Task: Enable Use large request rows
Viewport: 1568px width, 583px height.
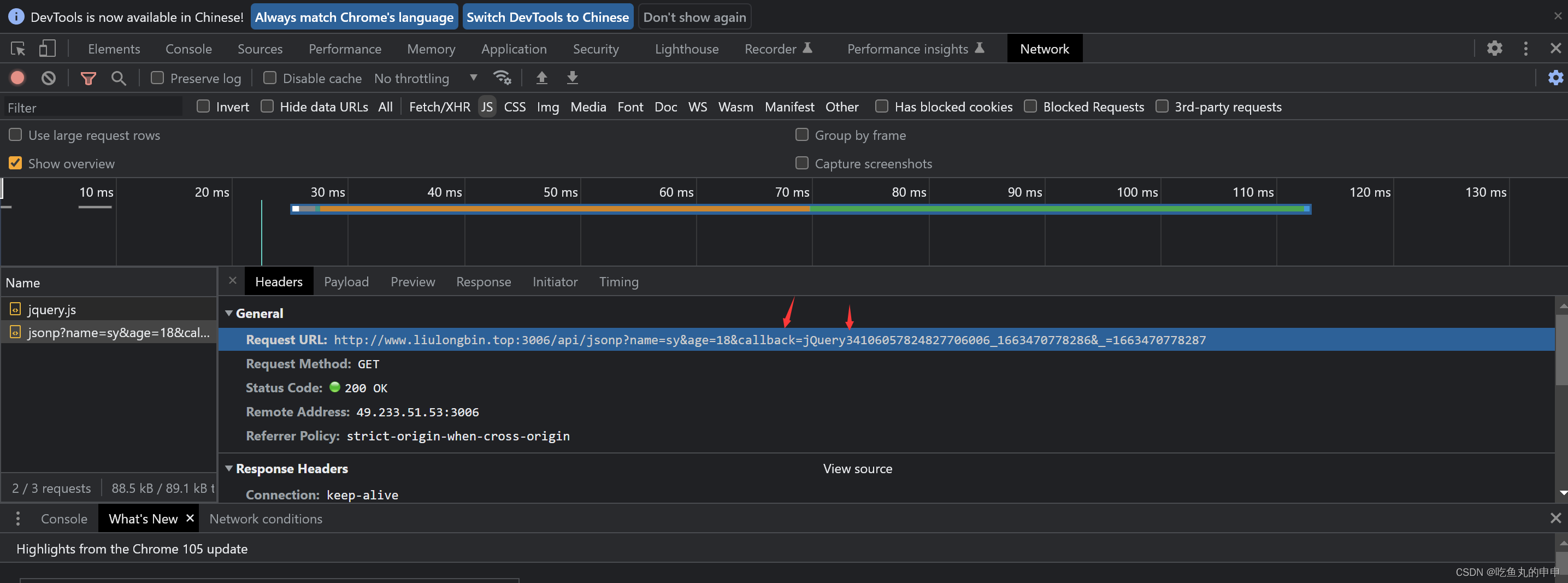Action: 15,134
